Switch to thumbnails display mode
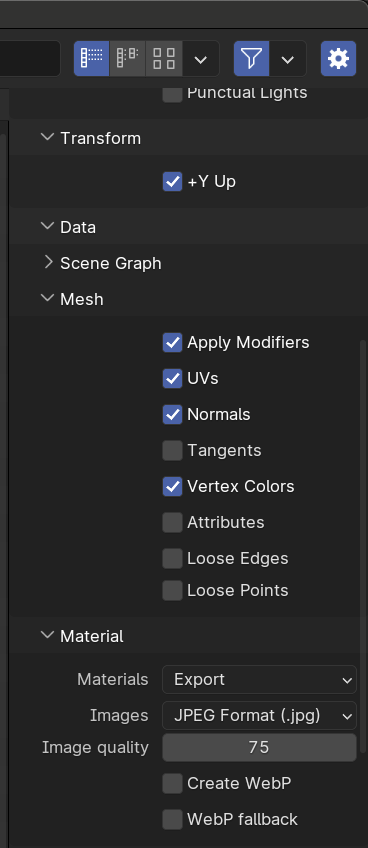368x848 pixels. coord(163,58)
